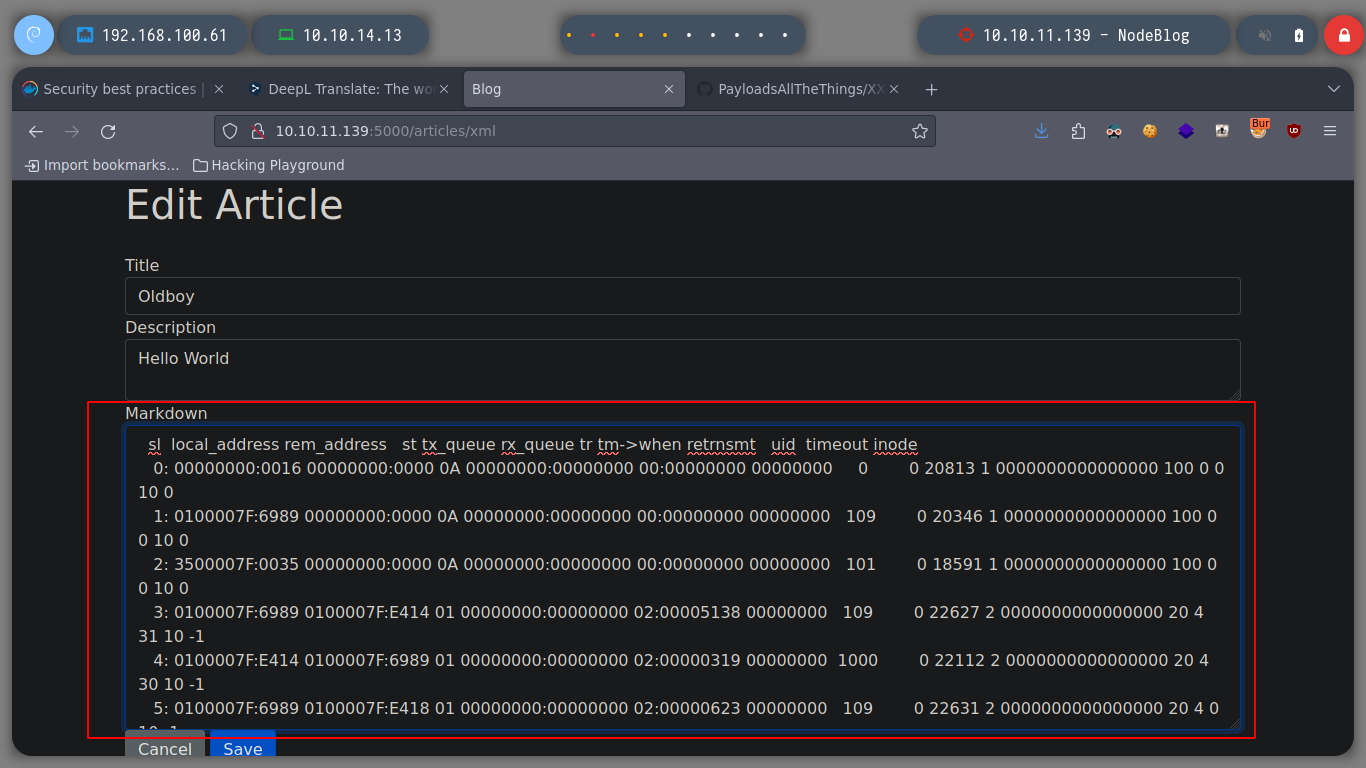
Task: Reload the current page
Action: pyautogui.click(x=108, y=131)
